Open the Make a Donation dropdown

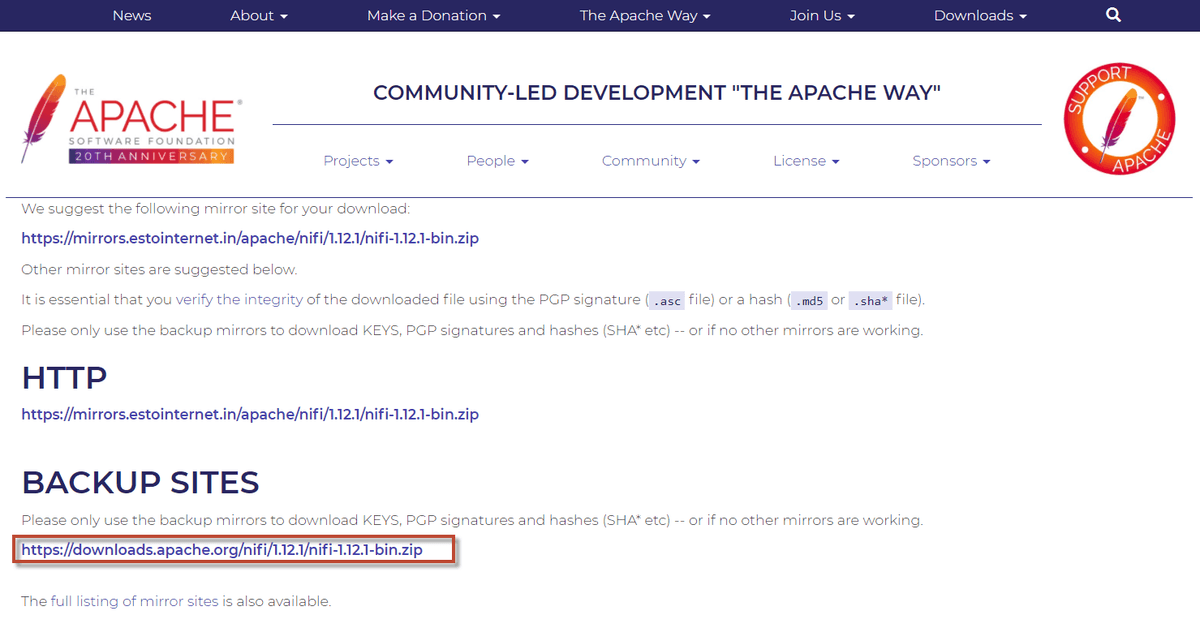433,15
